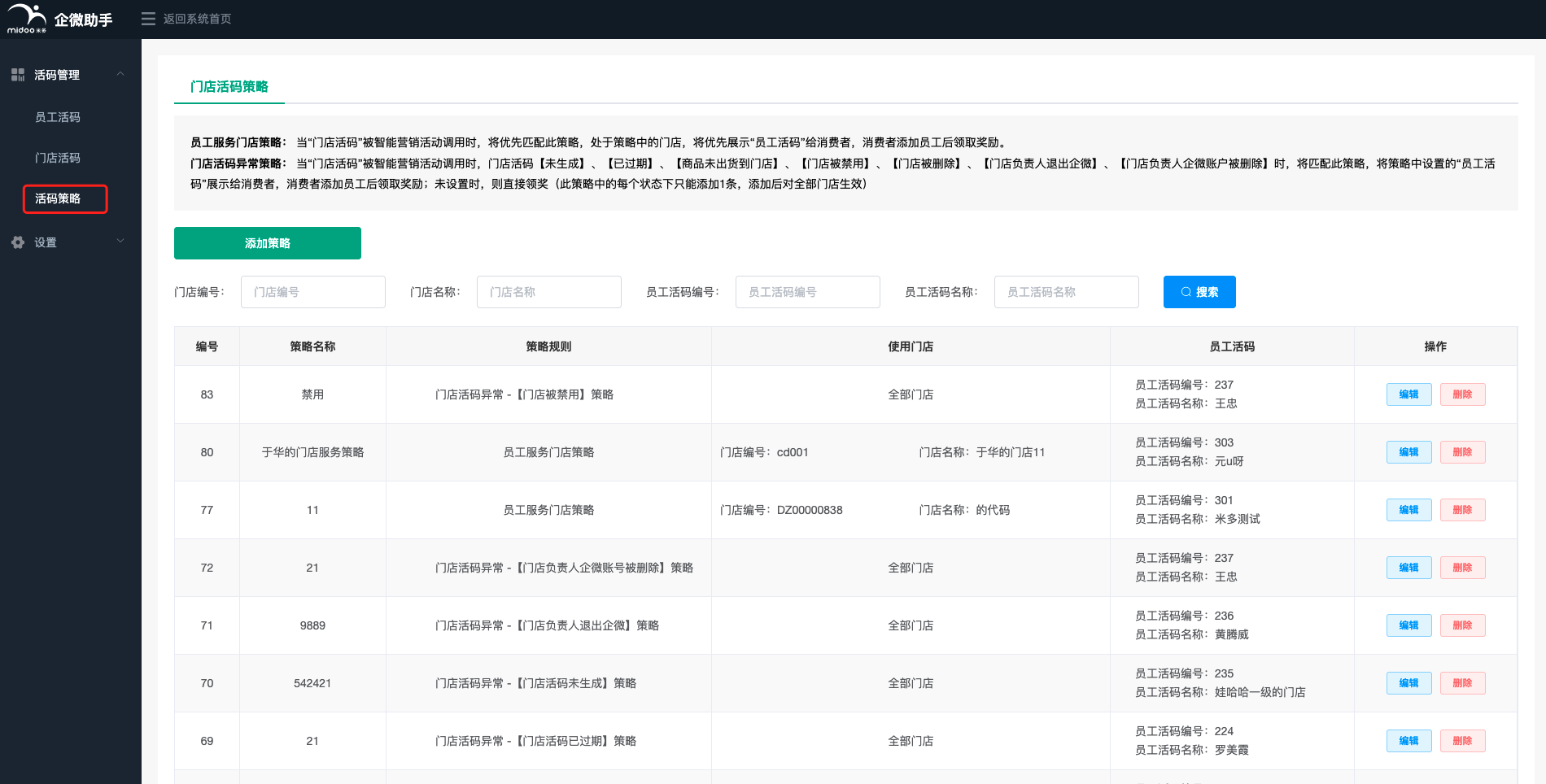Click 员工活码编号：303 text
1546x784 pixels.
click(x=1185, y=442)
